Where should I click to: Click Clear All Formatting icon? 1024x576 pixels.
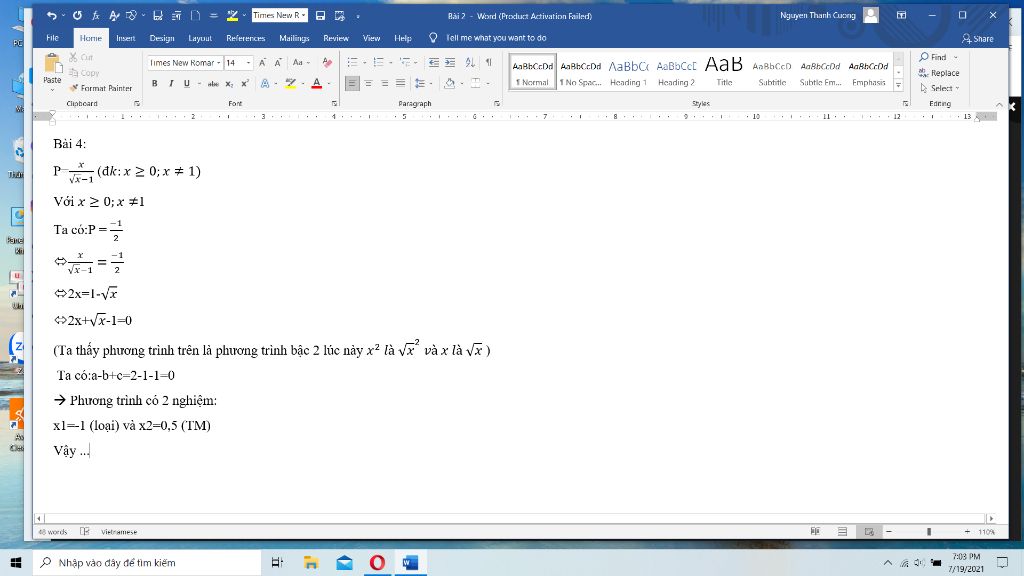(327, 63)
